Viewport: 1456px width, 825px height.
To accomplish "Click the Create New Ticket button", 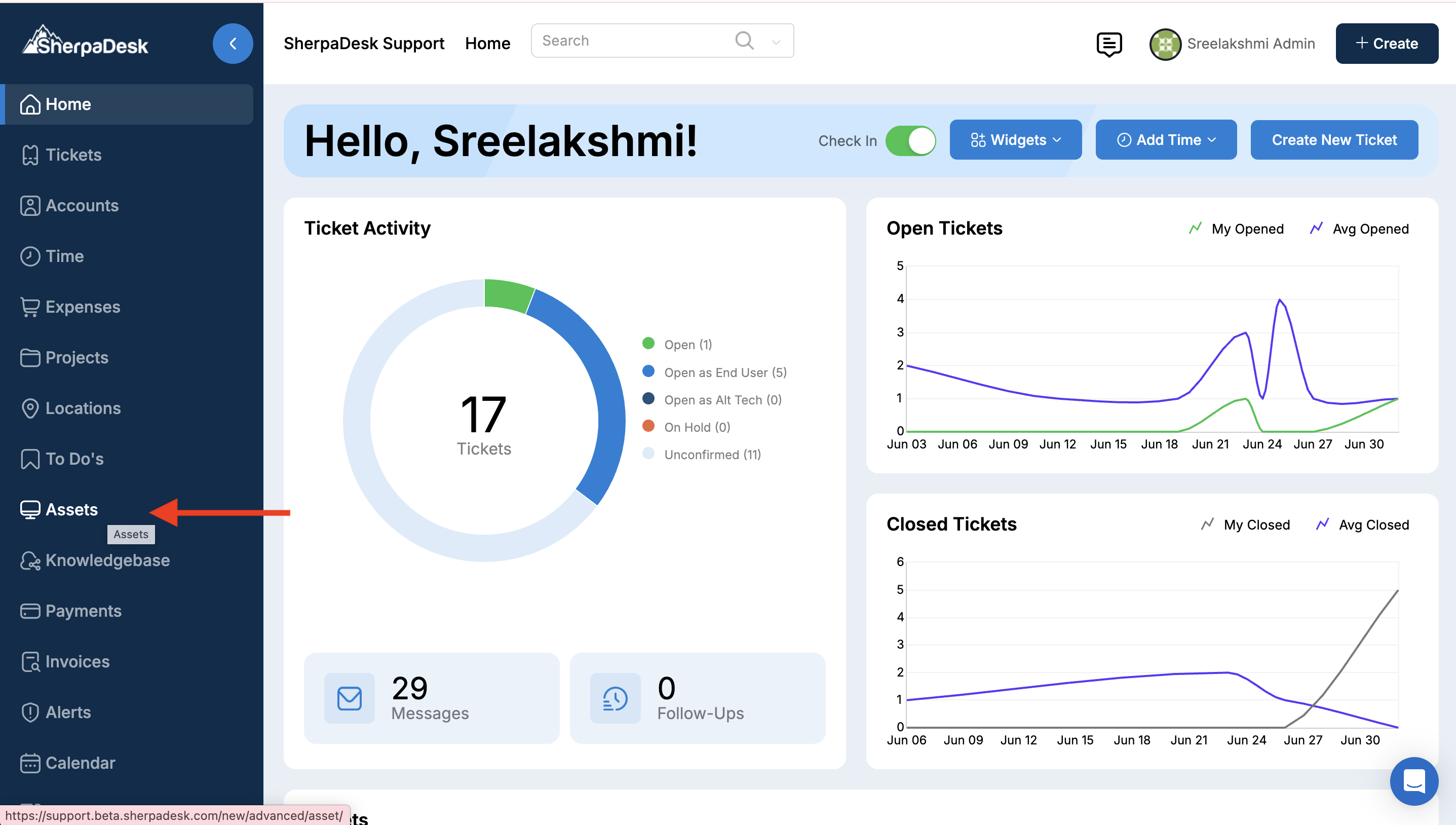I will coord(1334,140).
